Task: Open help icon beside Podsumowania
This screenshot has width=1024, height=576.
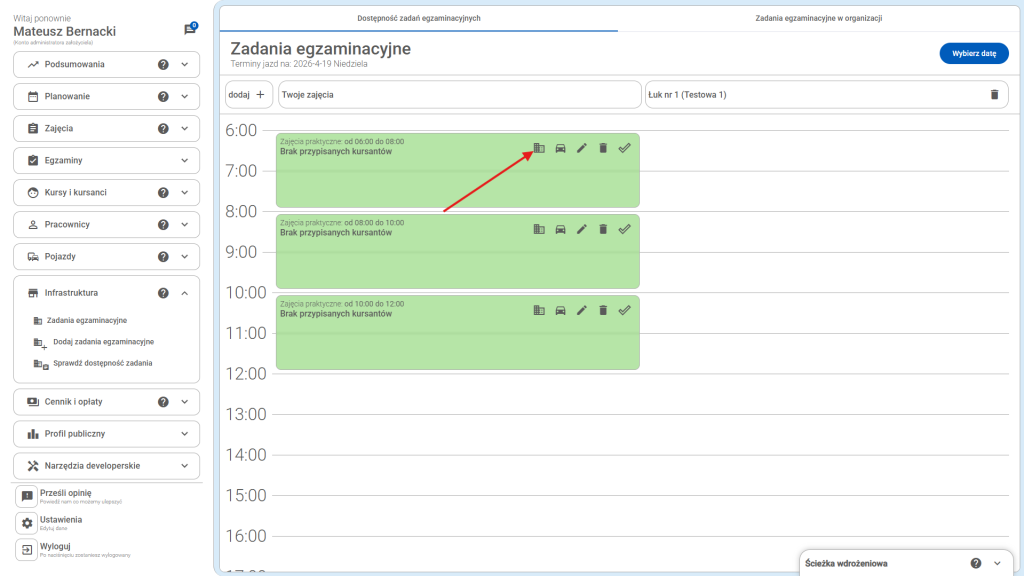Action: [163, 65]
